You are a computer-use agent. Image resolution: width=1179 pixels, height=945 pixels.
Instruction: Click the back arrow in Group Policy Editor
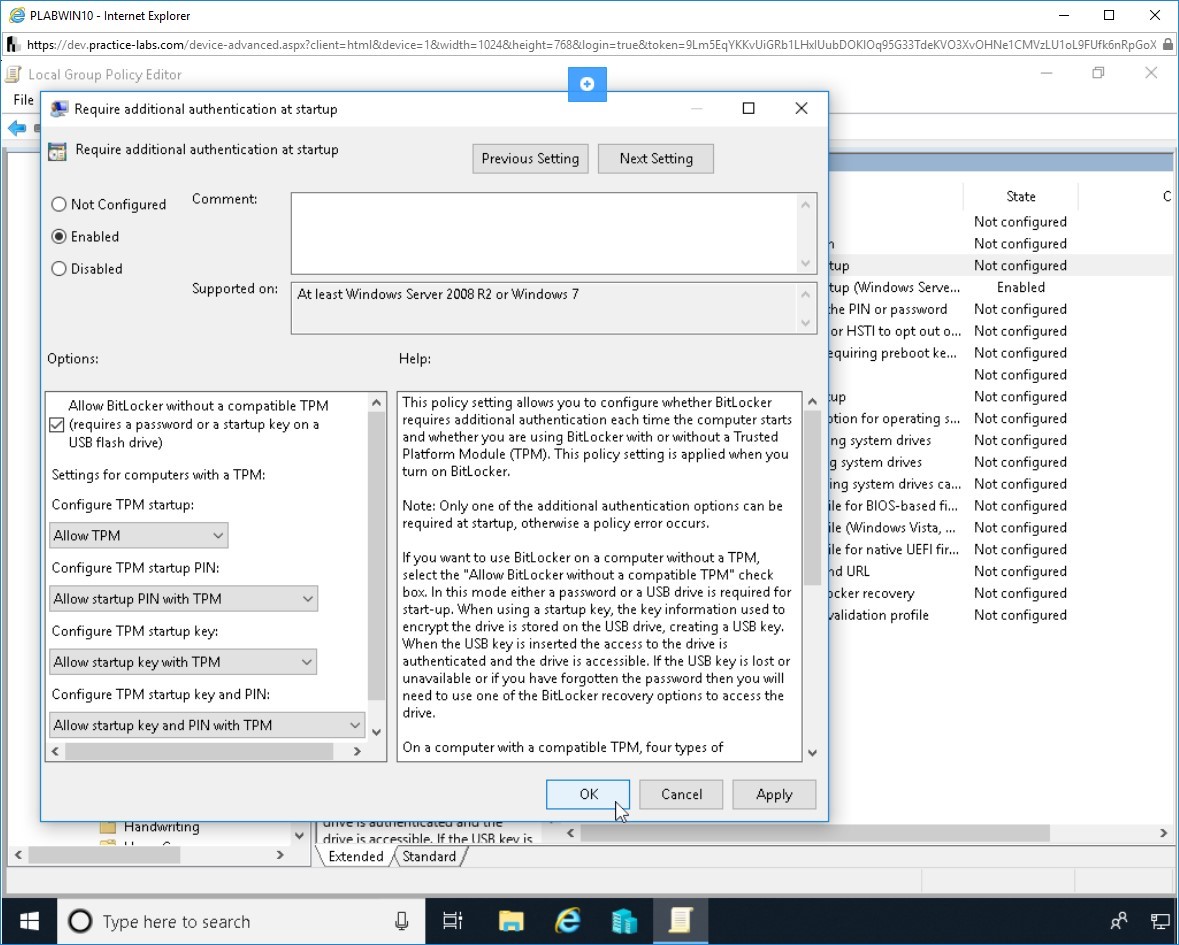17,128
